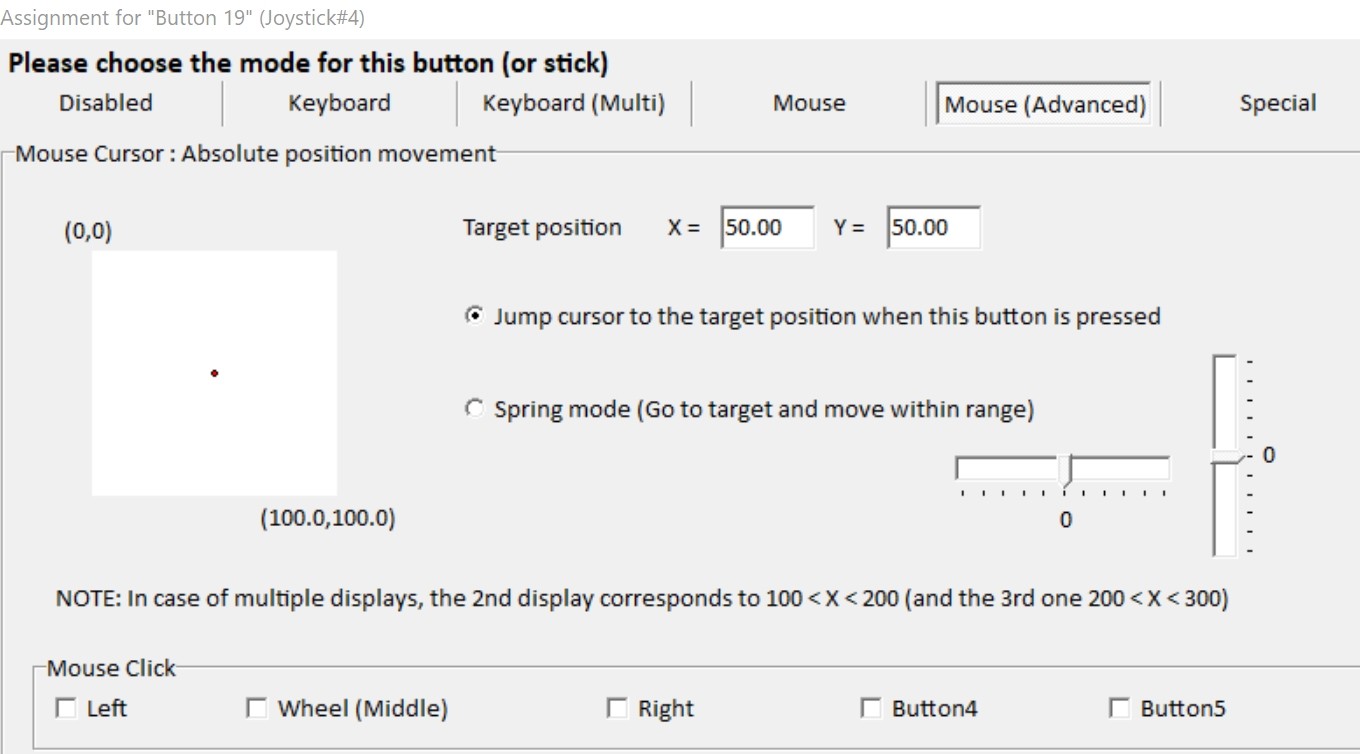Image resolution: width=1360 pixels, height=754 pixels.
Task: Click the Target position Y input field
Action: pyautogui.click(x=933, y=228)
